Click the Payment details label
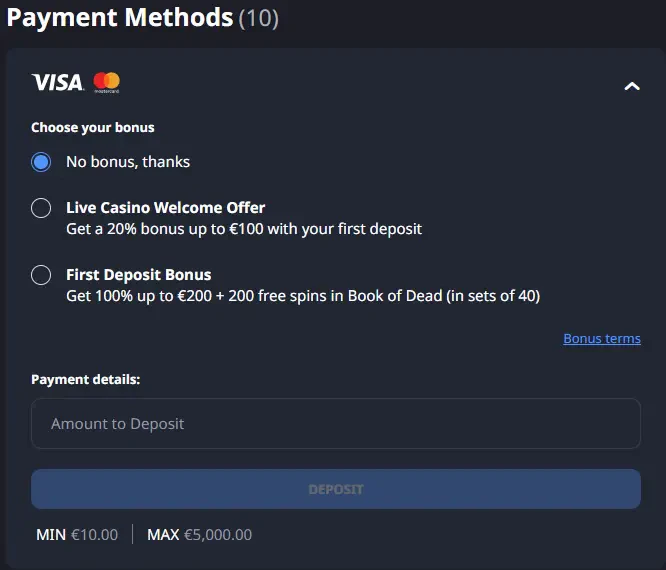 85,379
